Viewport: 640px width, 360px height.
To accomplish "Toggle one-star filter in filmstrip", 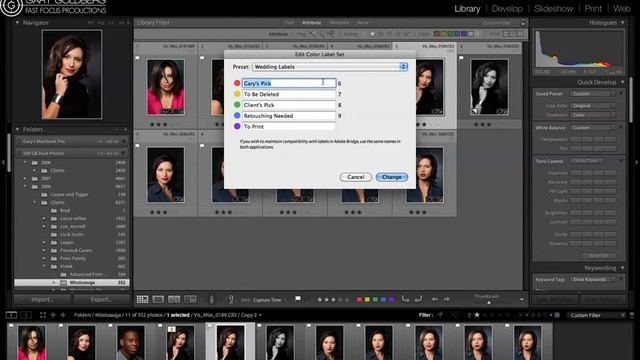I will 477,315.
